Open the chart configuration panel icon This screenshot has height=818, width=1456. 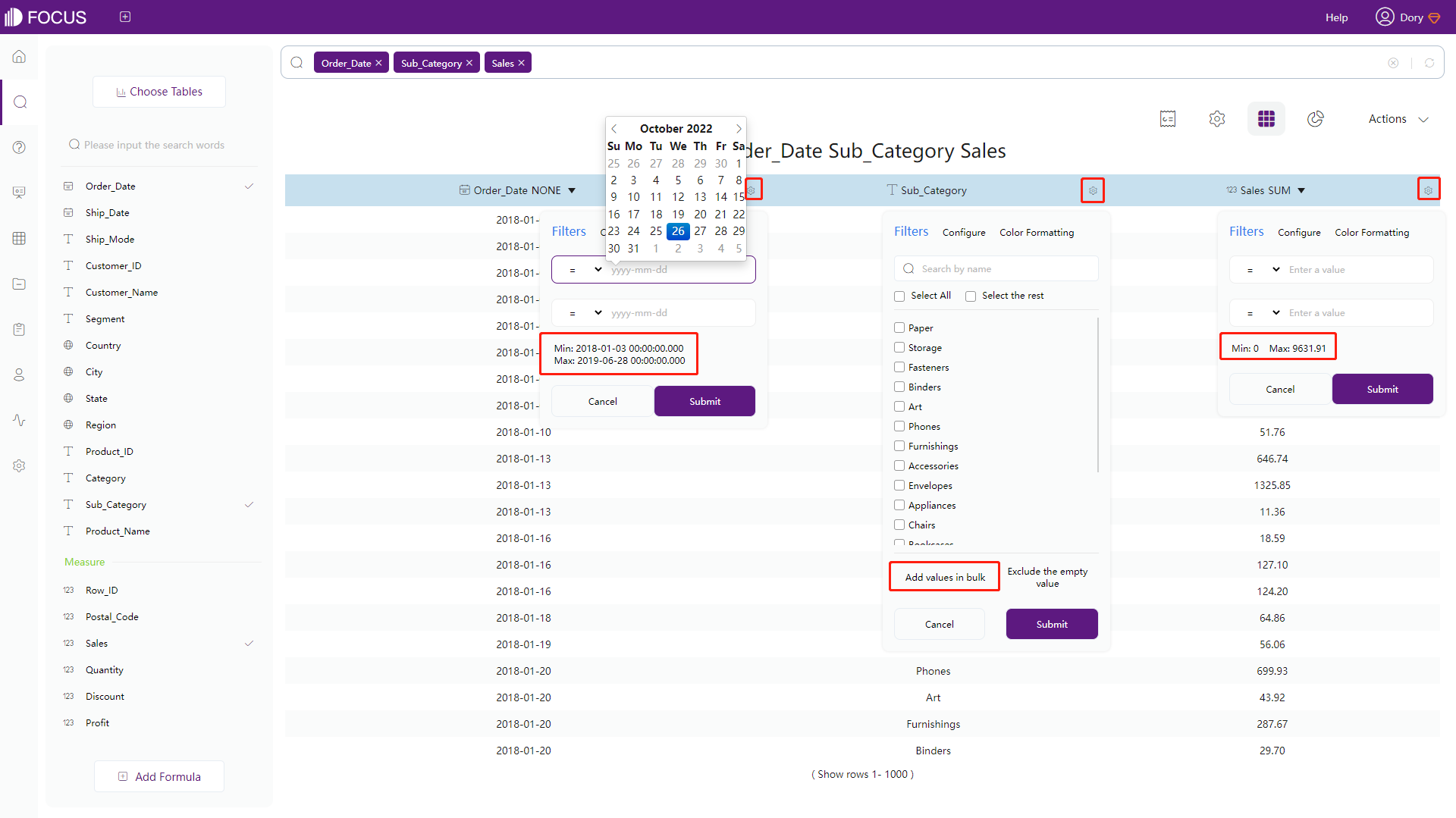[x=1168, y=119]
